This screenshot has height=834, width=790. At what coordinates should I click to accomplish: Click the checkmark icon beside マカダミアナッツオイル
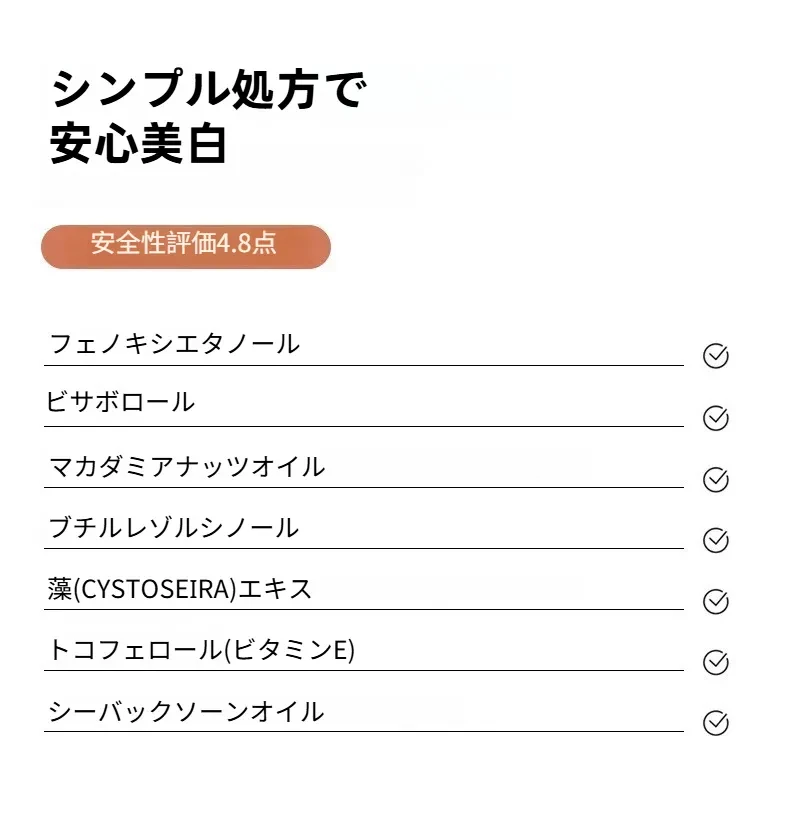pyautogui.click(x=716, y=479)
